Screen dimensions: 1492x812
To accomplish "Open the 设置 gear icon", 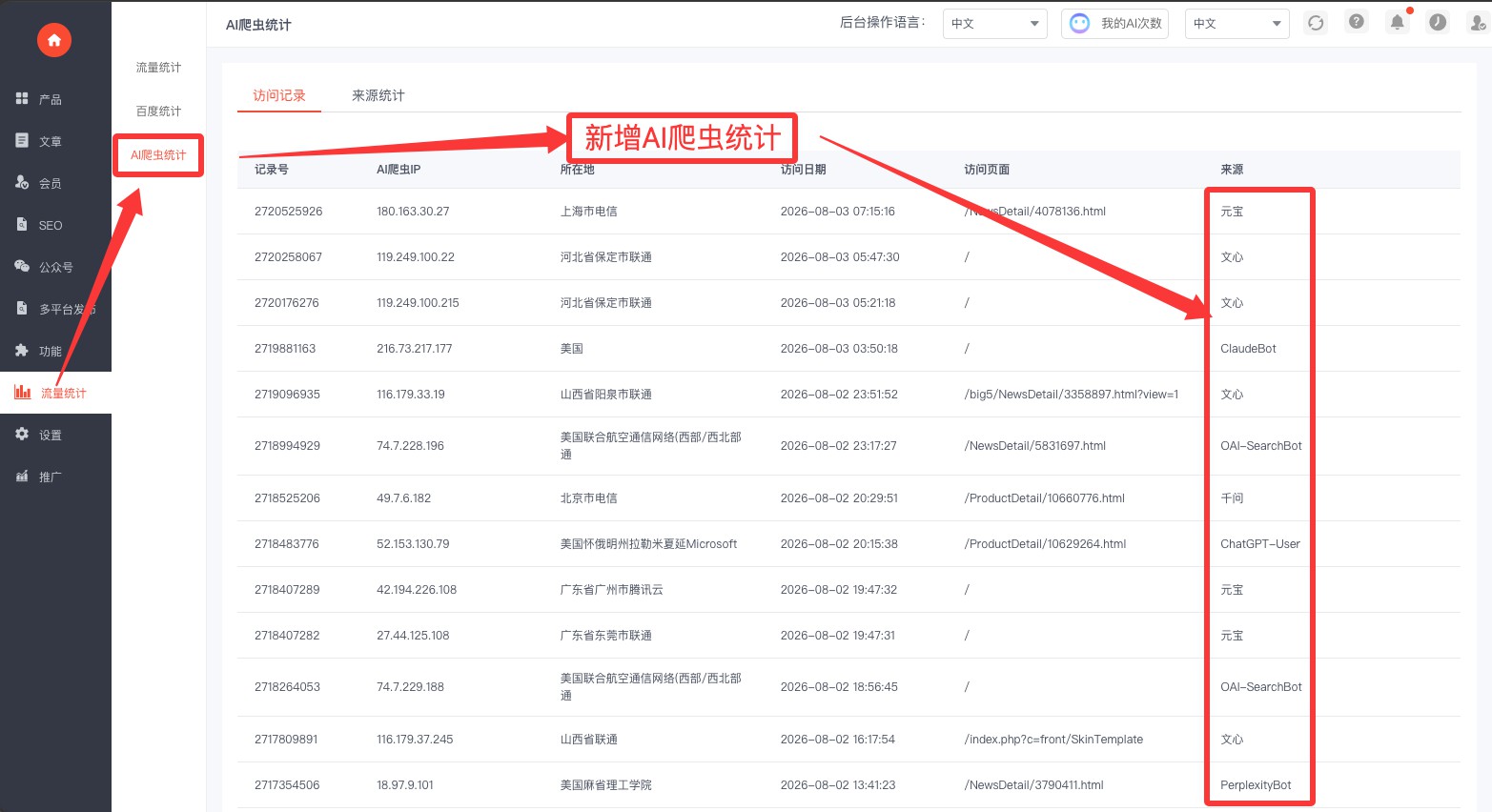I will pyautogui.click(x=22, y=434).
